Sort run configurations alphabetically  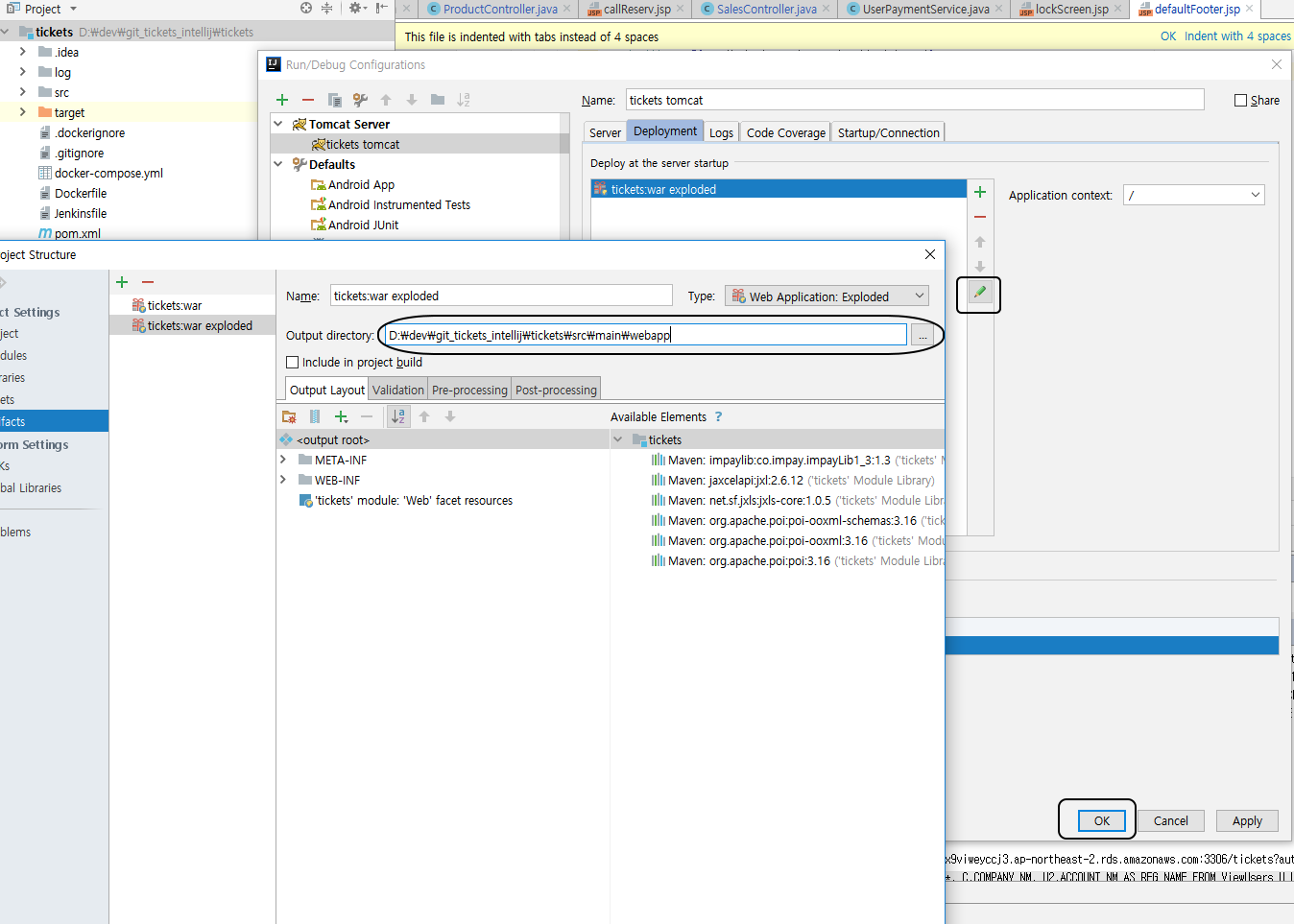point(464,100)
